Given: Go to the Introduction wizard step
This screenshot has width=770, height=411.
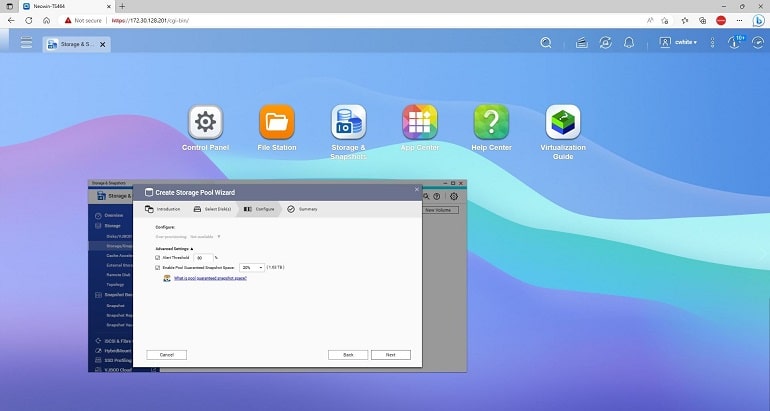Looking at the screenshot, I should [x=163, y=209].
